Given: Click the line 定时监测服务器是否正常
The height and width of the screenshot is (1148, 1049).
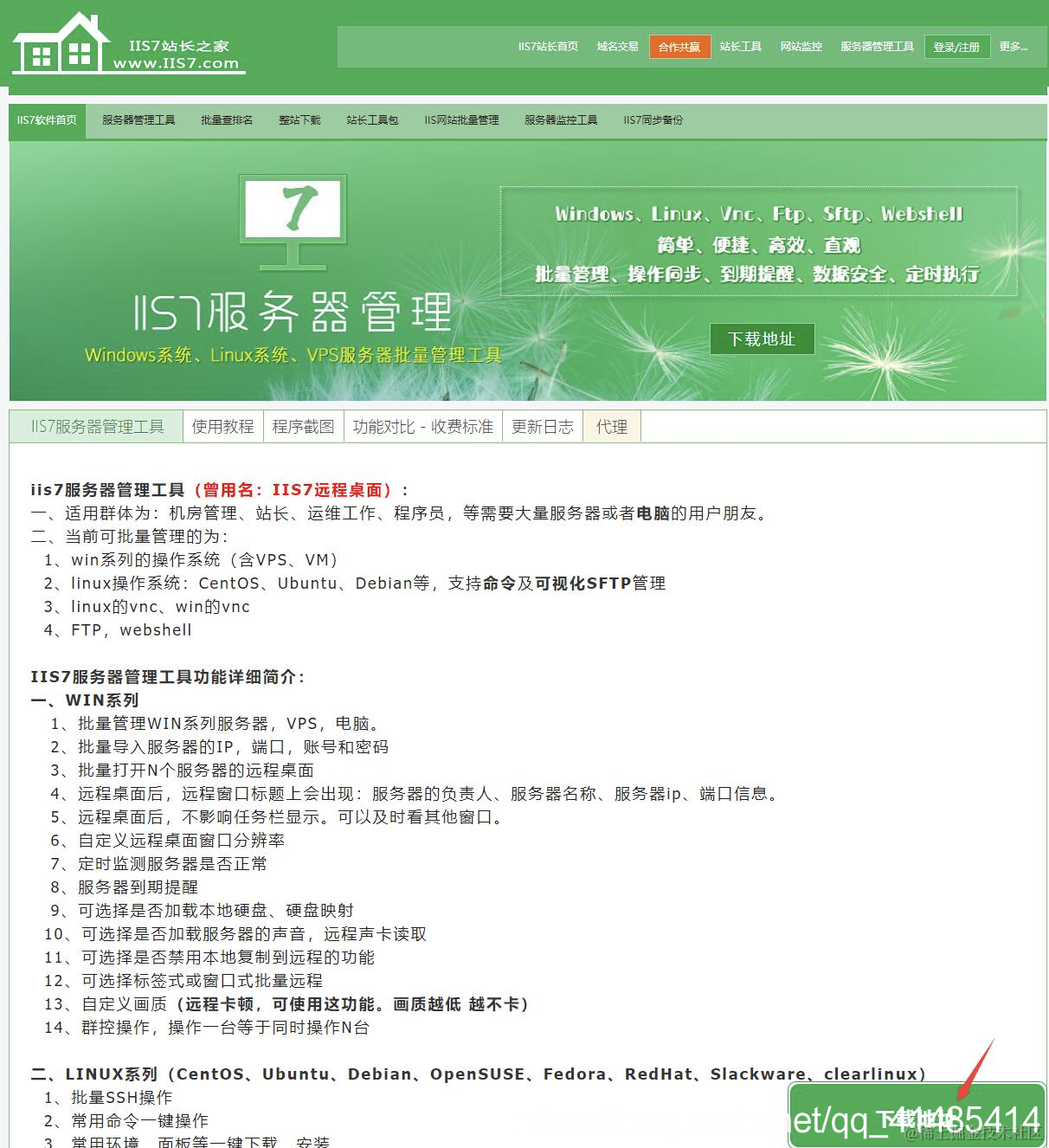Looking at the screenshot, I should coord(172,864).
